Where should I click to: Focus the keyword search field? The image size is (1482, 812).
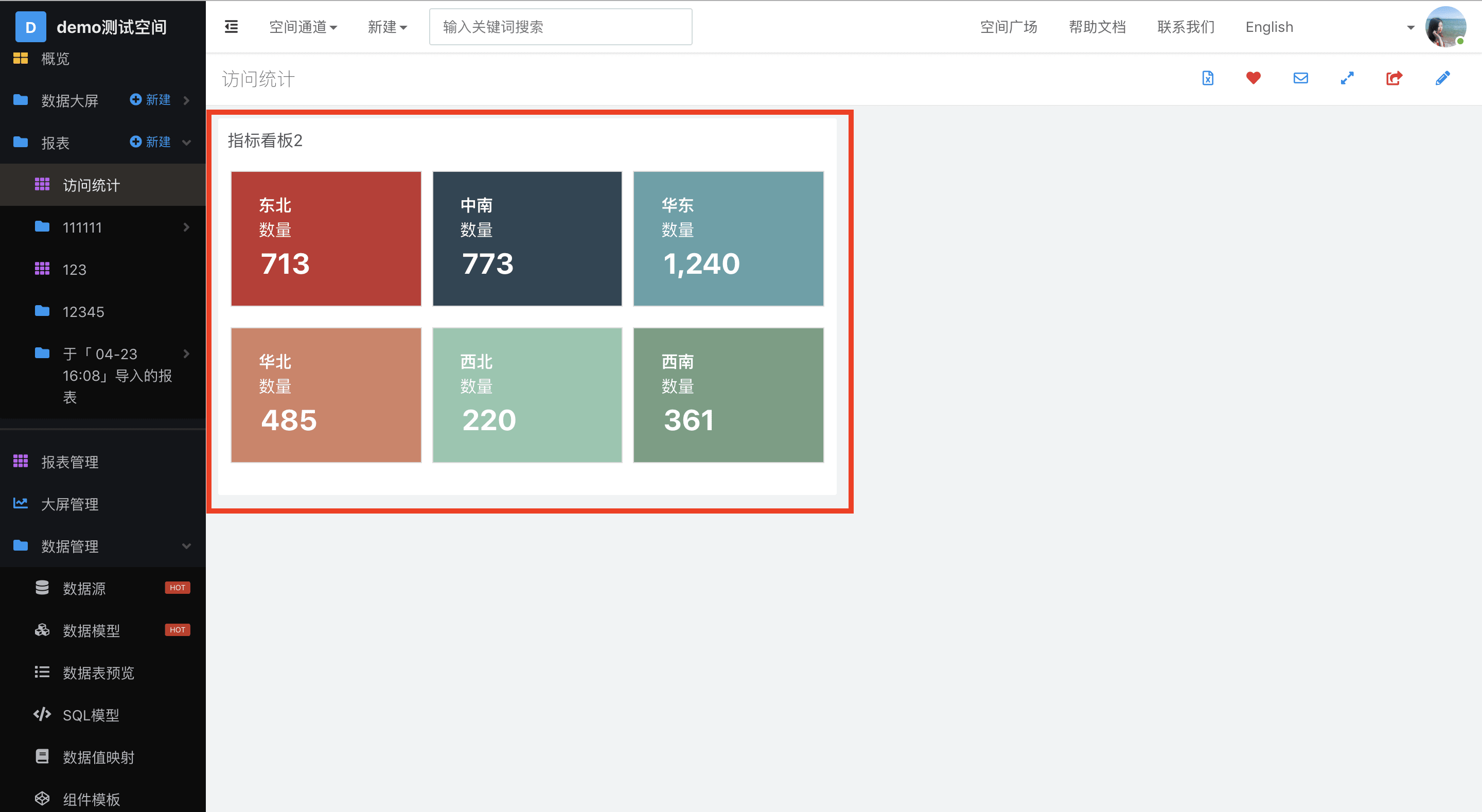(x=560, y=27)
